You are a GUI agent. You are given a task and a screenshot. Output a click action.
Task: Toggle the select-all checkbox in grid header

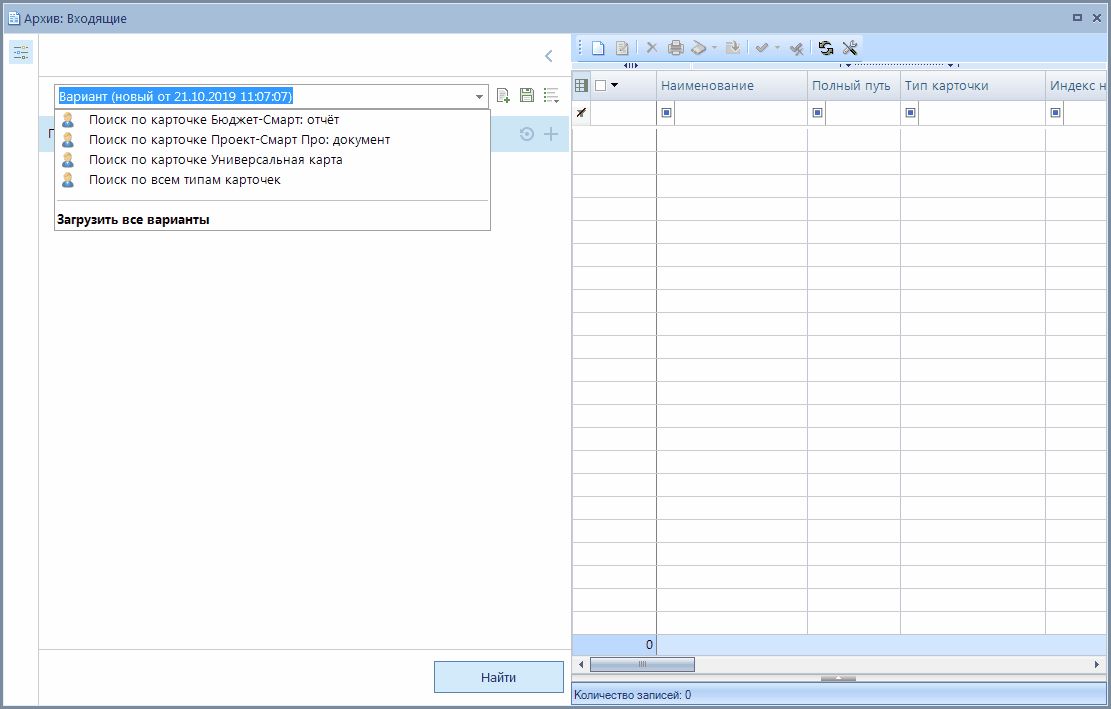[x=600, y=86]
